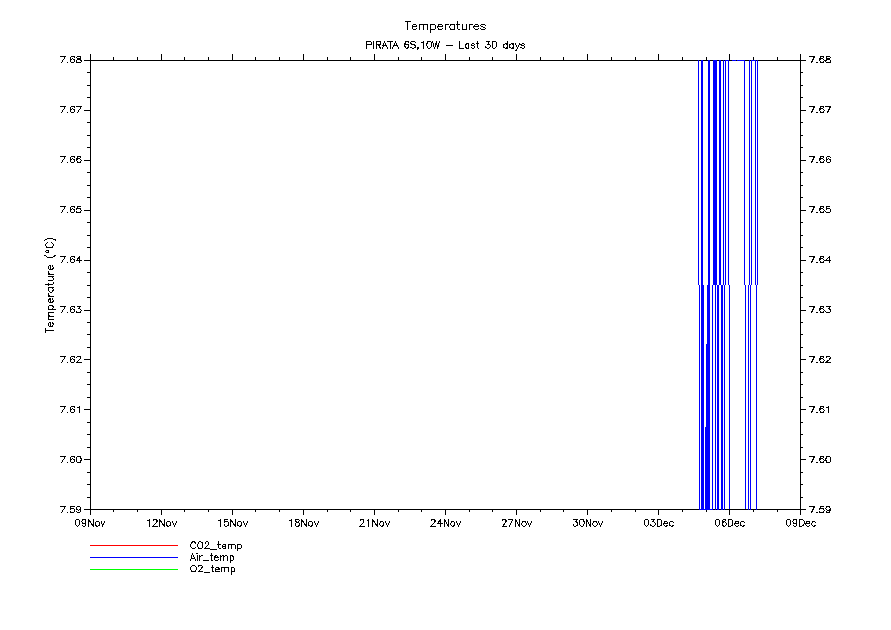
Task: Click the left-axis 7.68 value label
Action: click(70, 60)
